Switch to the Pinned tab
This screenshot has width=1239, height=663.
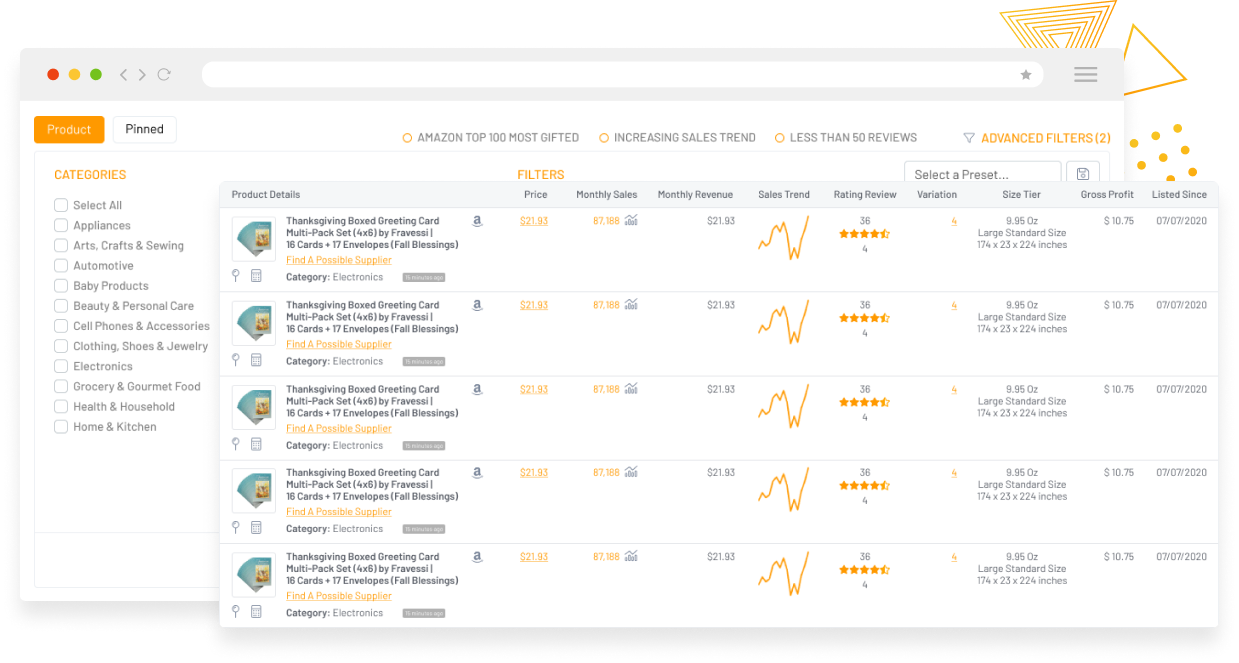pyautogui.click(x=144, y=129)
